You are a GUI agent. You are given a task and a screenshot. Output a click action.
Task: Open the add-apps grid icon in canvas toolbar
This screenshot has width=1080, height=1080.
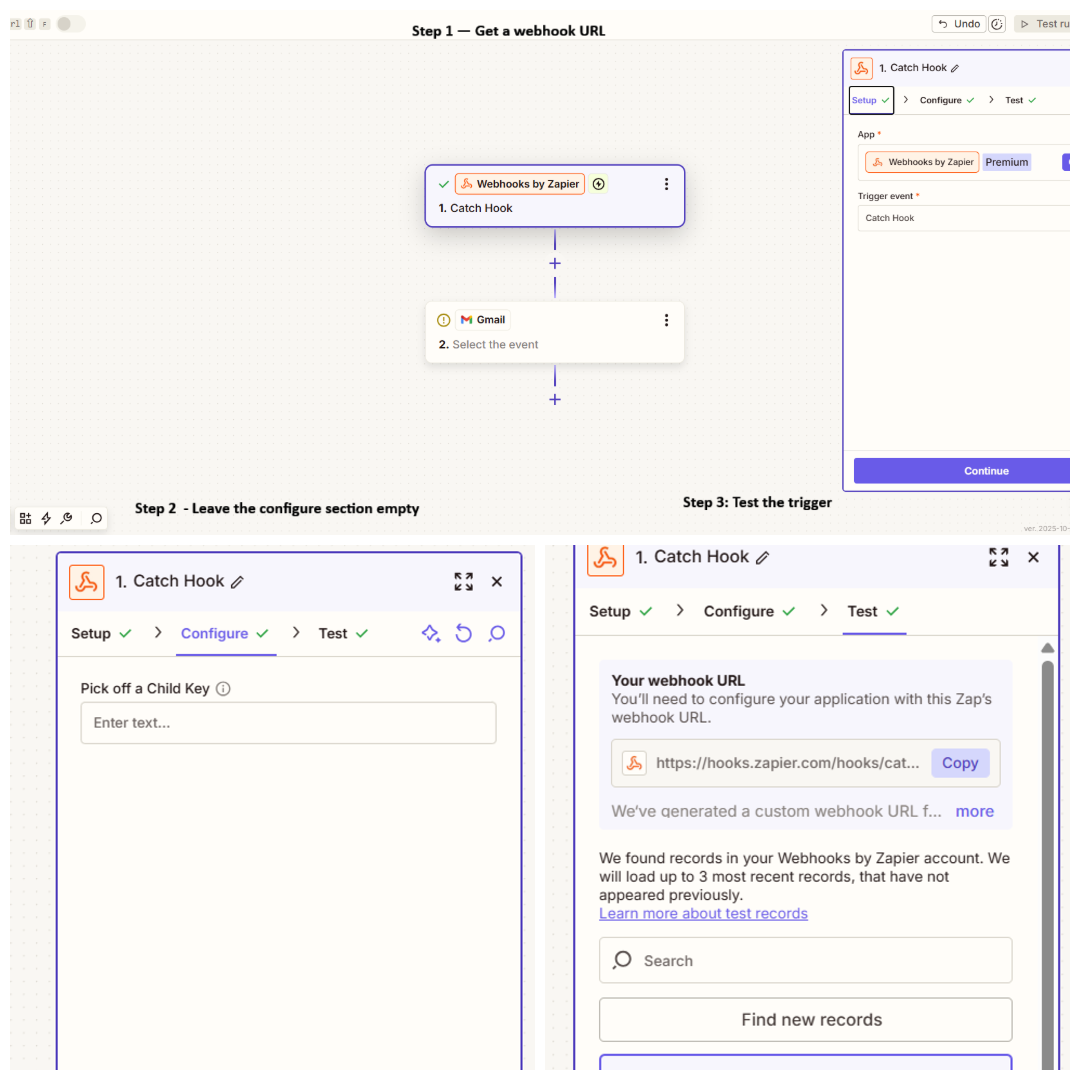point(25,518)
